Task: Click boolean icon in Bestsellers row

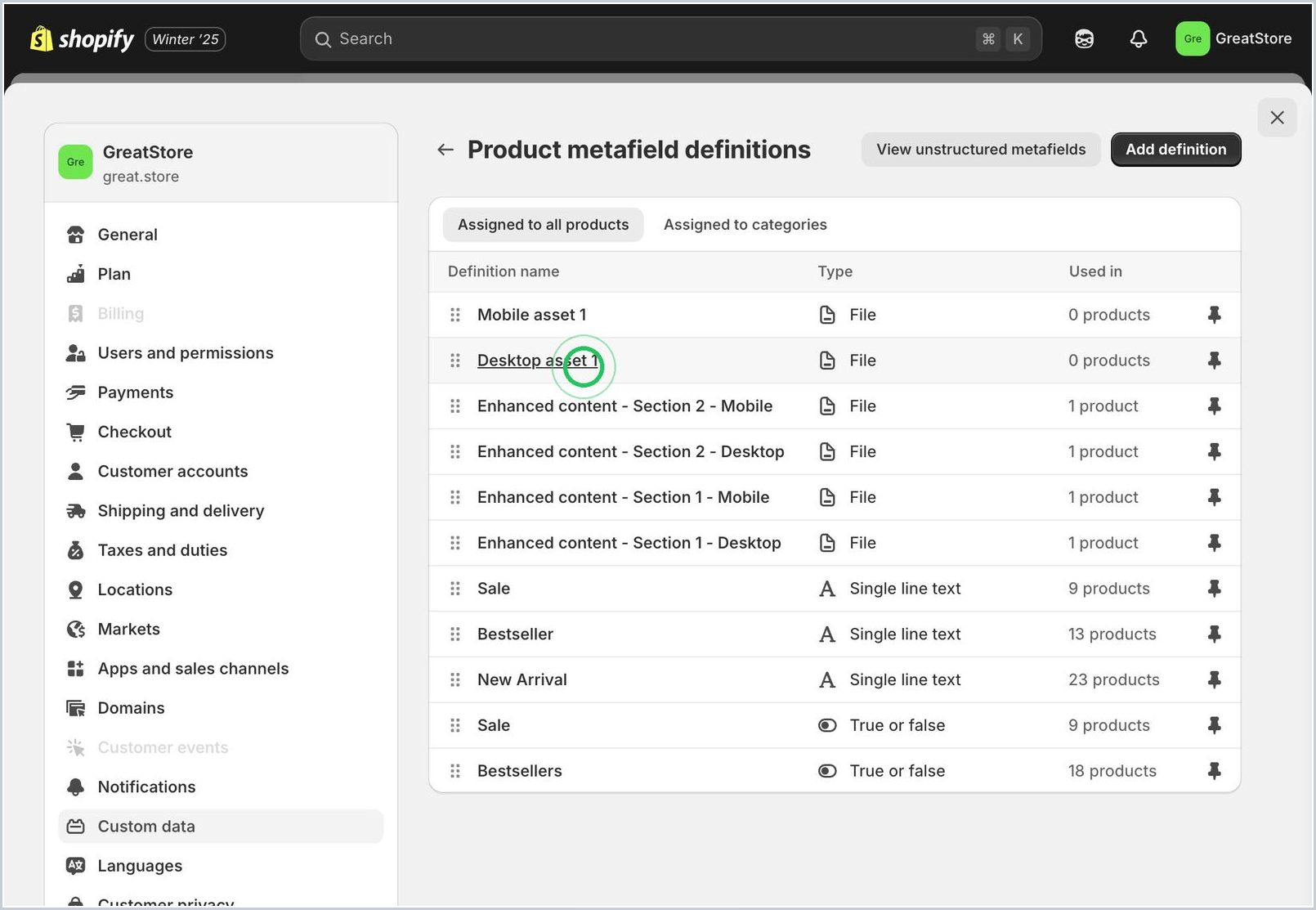Action: pos(827,771)
